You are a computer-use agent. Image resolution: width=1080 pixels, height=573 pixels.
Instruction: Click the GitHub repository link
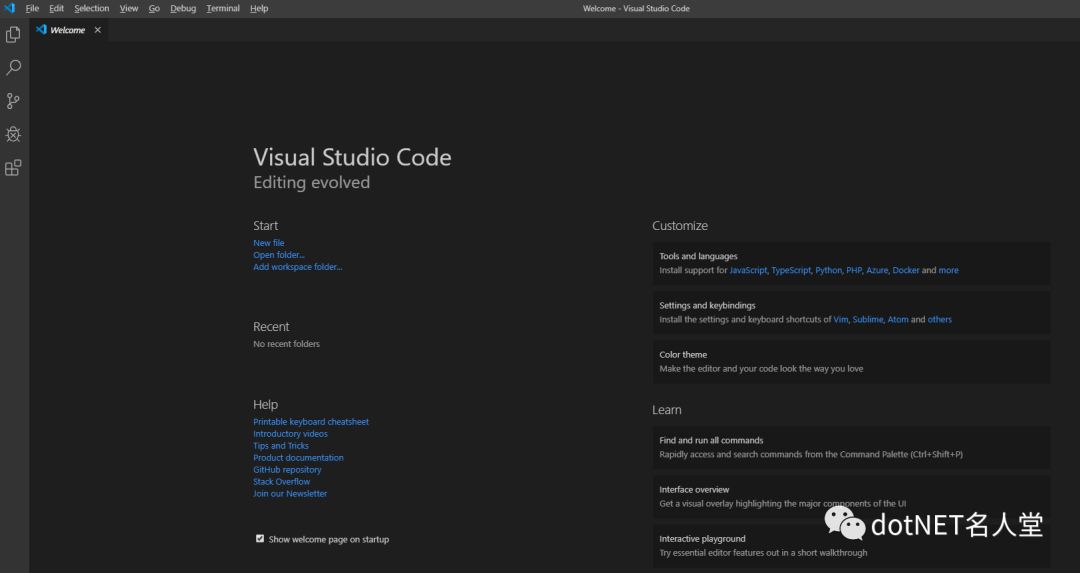(x=287, y=470)
